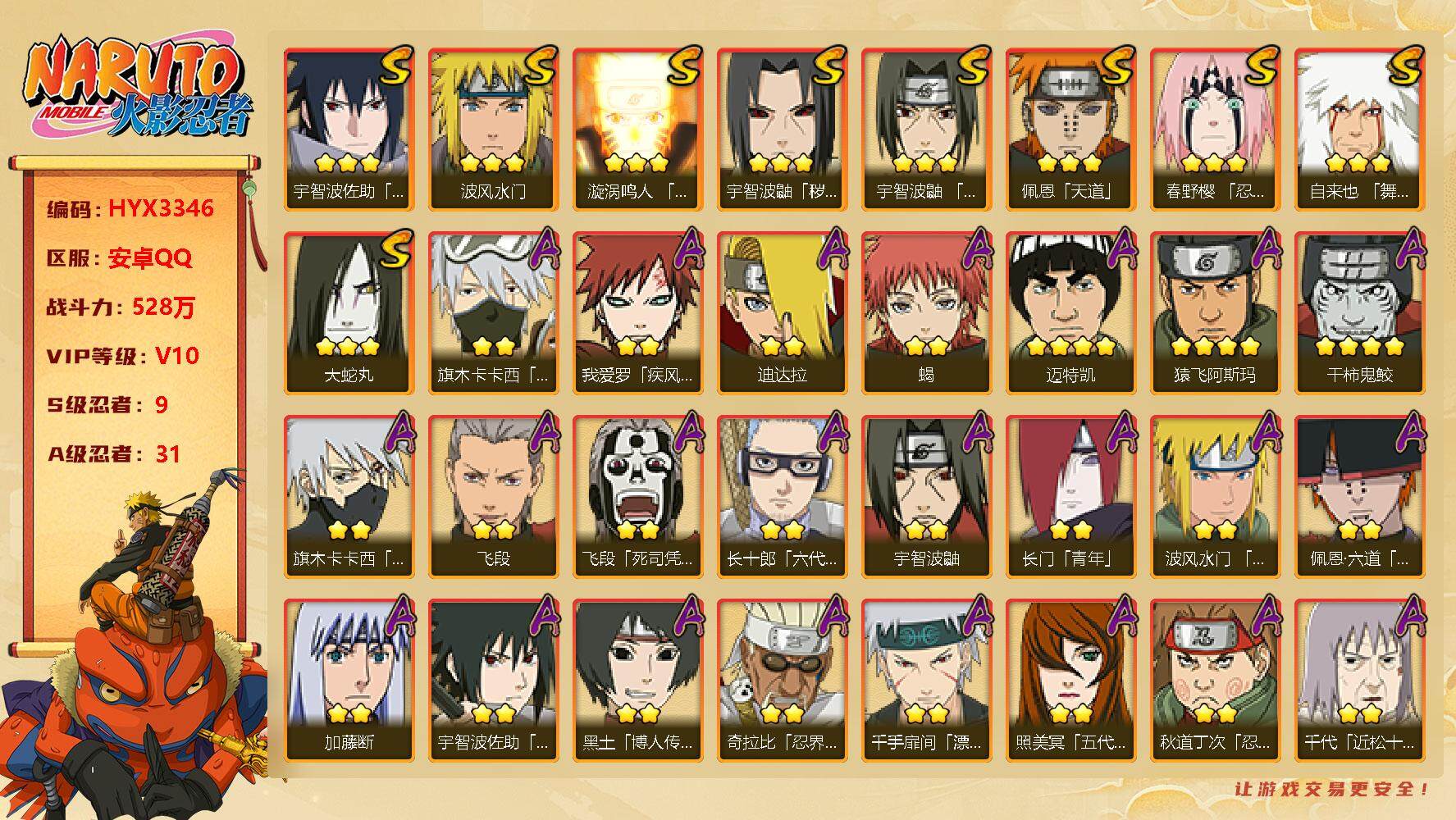Choose the 迈特凯 four-star card
Viewport: 1456px width, 820px height.
click(1070, 312)
